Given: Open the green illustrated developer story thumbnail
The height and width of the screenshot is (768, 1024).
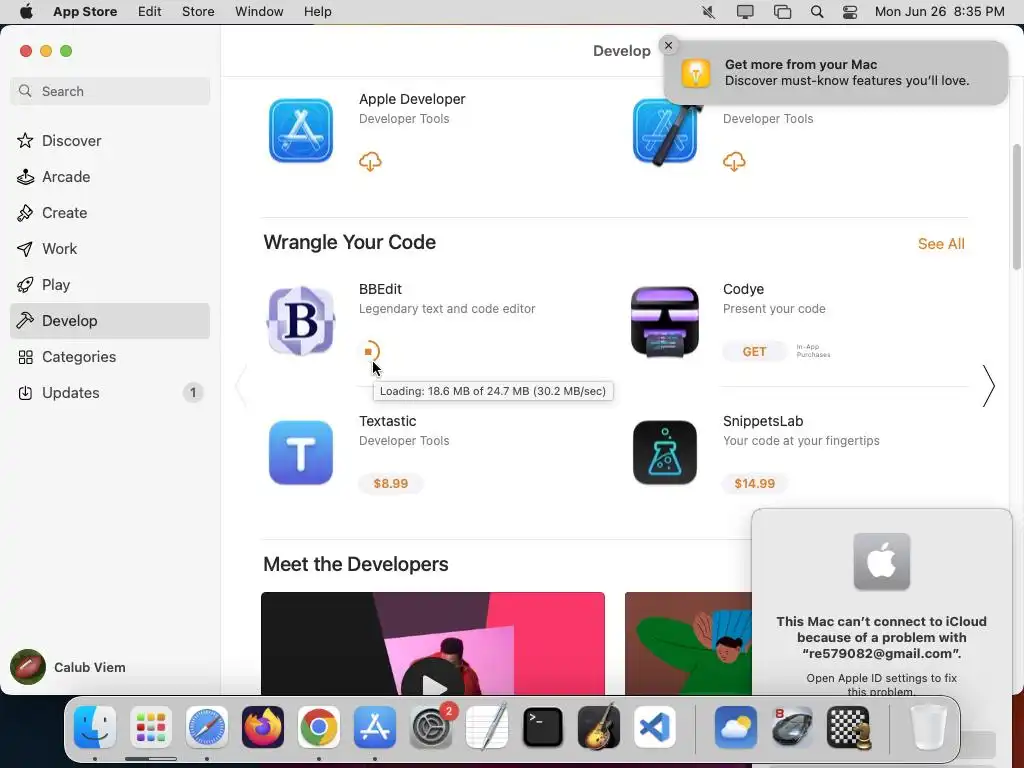Looking at the screenshot, I should (x=688, y=643).
